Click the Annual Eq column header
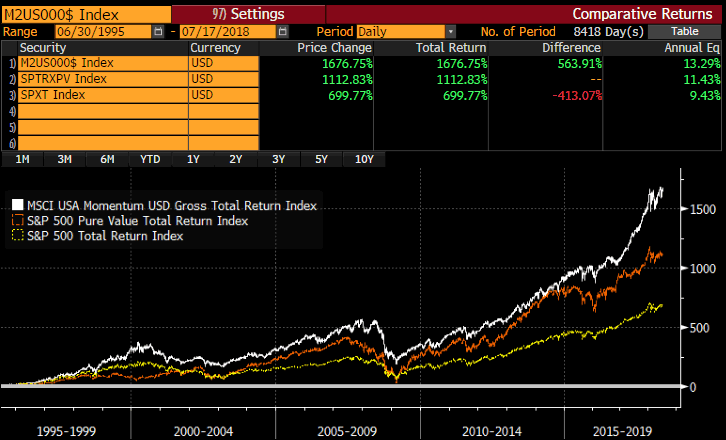 tap(692, 48)
